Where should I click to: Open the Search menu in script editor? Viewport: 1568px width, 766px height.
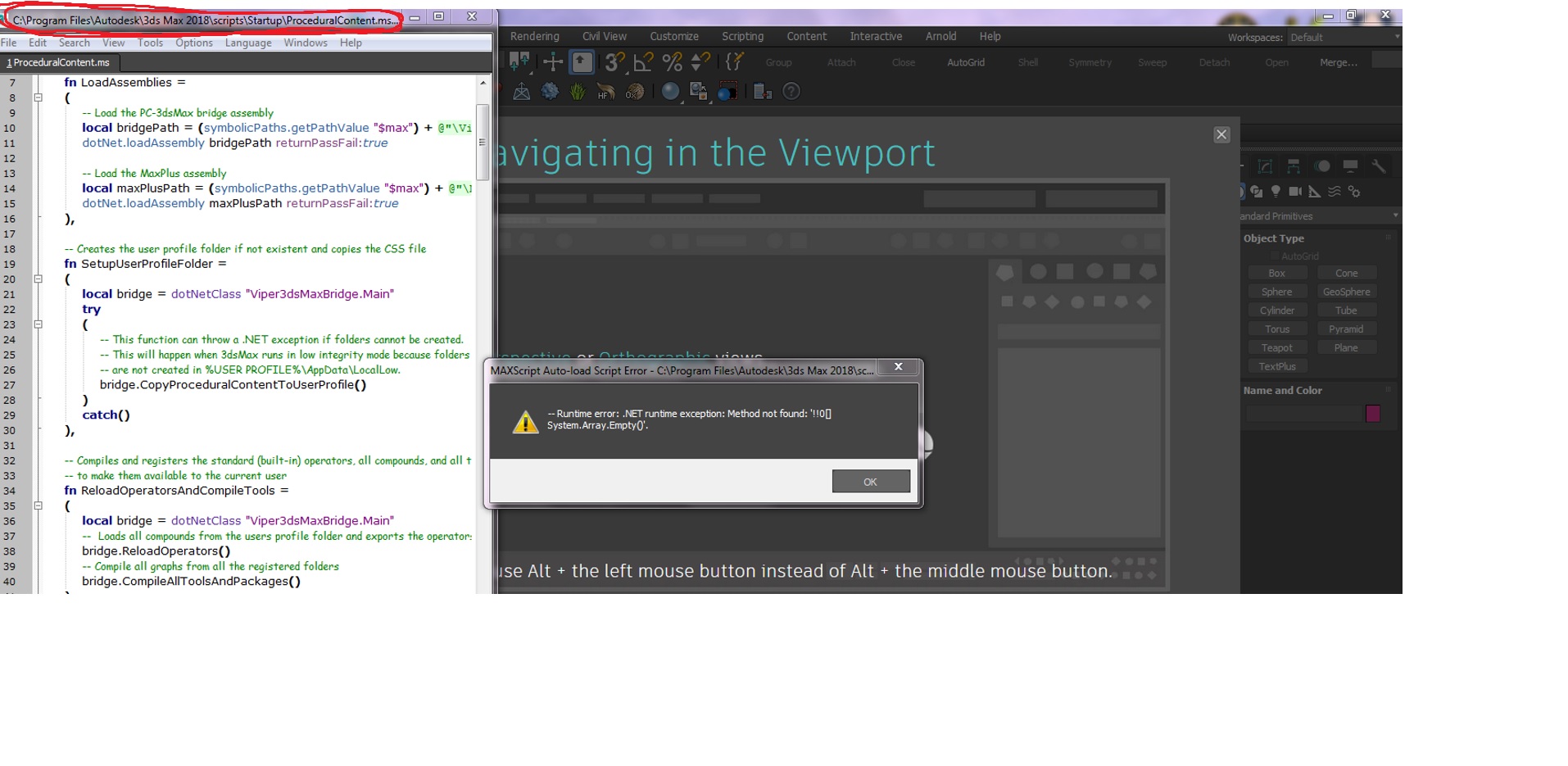click(74, 43)
